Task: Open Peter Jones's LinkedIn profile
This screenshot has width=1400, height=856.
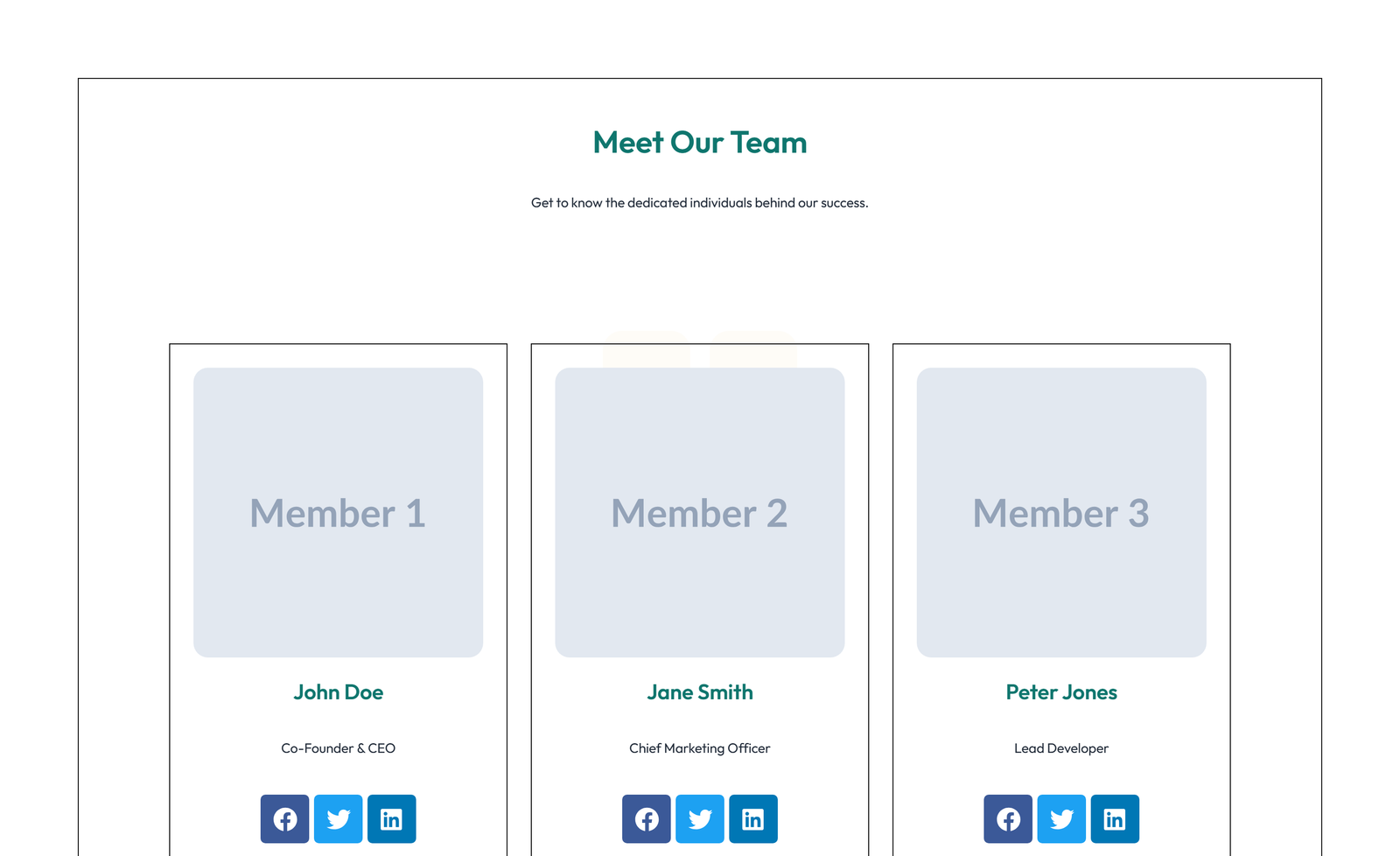Action: (1115, 818)
